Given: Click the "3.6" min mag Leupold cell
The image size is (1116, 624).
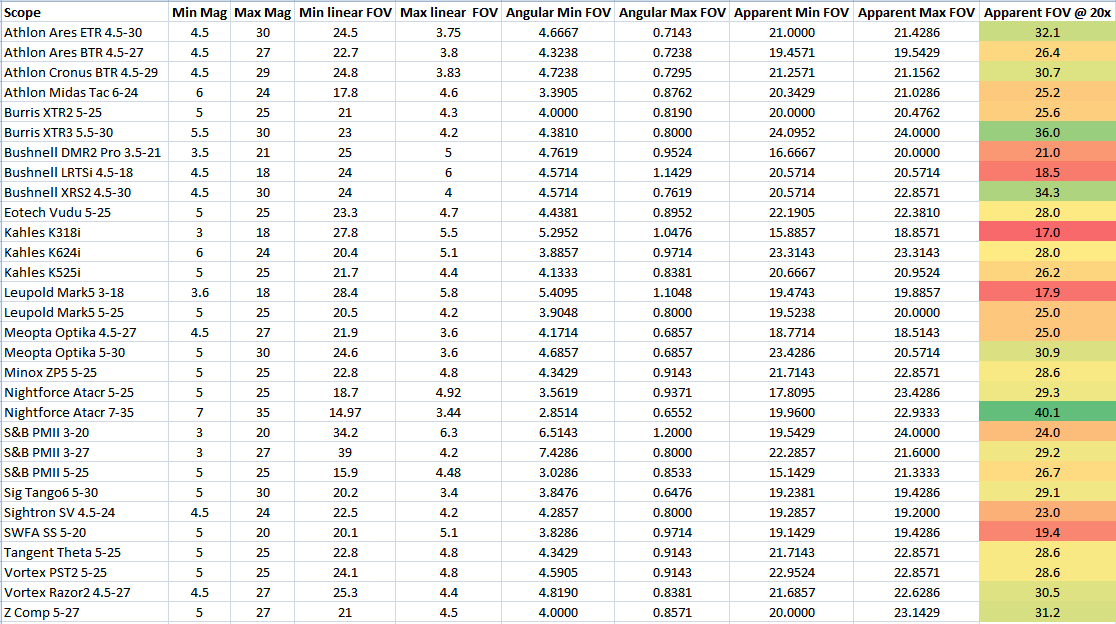Looking at the screenshot, I should click(x=199, y=292).
